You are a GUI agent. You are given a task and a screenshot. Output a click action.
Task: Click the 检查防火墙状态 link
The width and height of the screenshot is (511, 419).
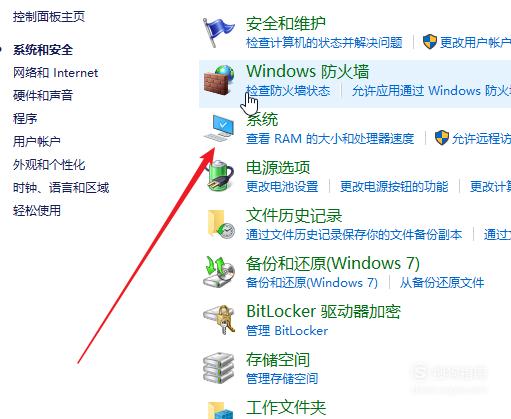pos(288,91)
